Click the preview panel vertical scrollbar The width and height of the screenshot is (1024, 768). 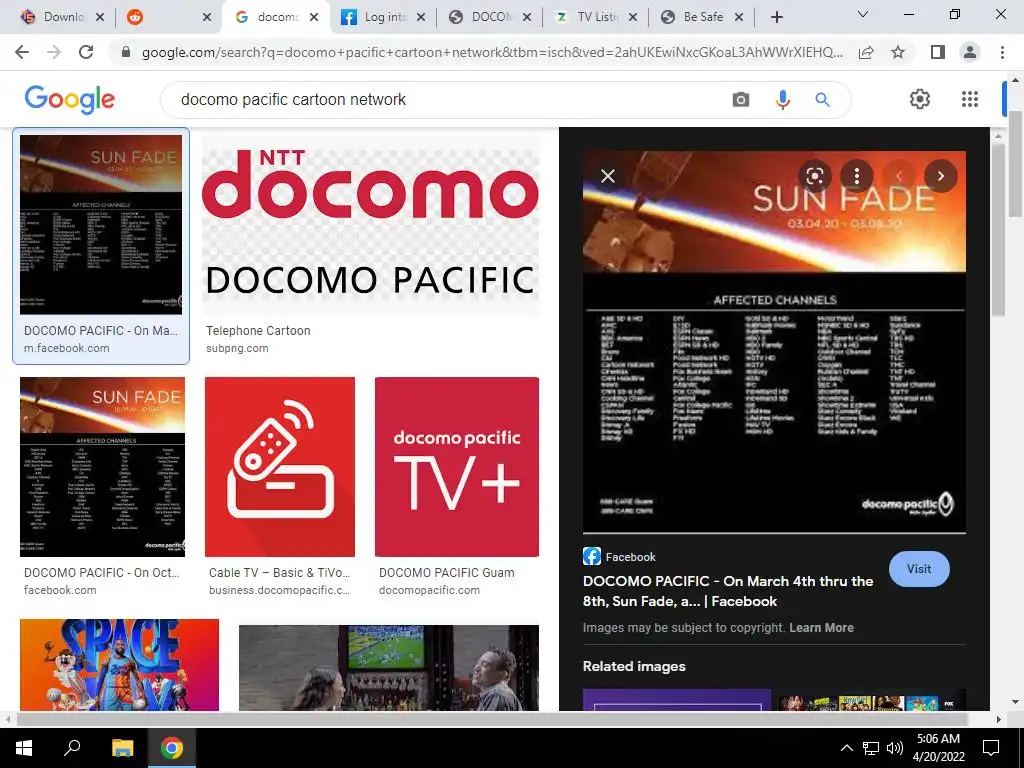click(997, 229)
